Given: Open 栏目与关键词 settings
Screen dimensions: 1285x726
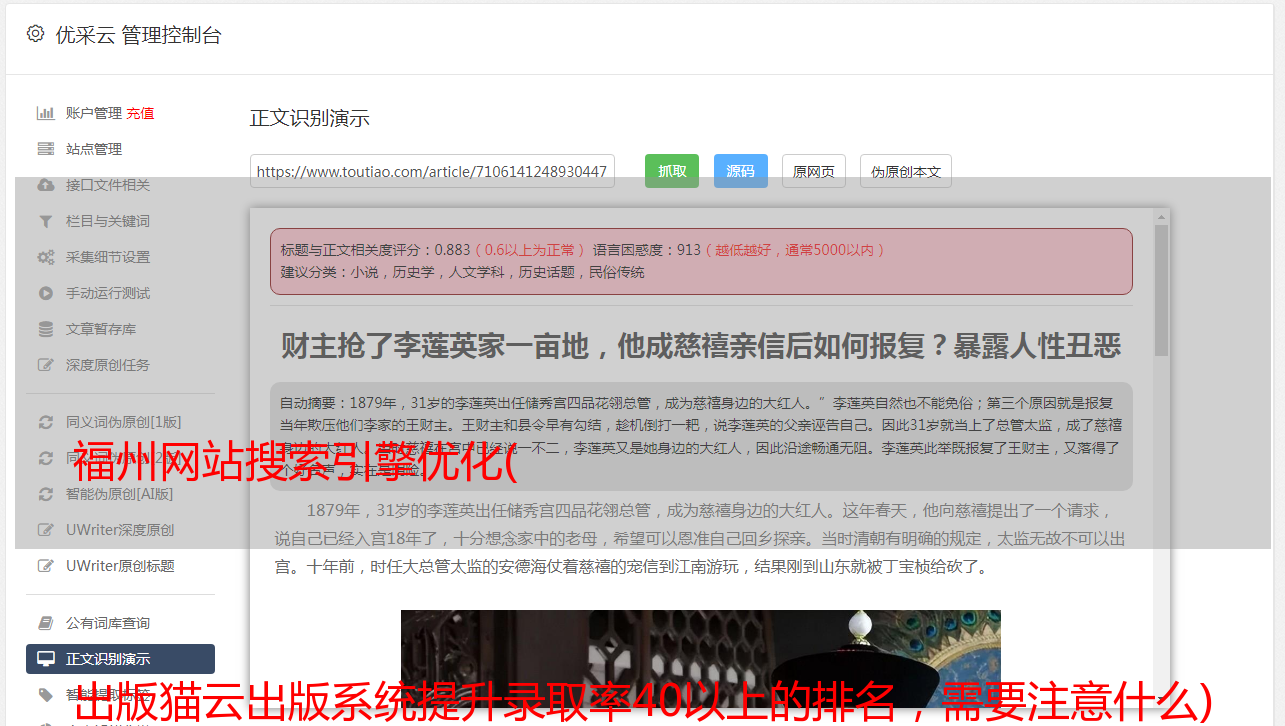Looking at the screenshot, I should pyautogui.click(x=108, y=221).
